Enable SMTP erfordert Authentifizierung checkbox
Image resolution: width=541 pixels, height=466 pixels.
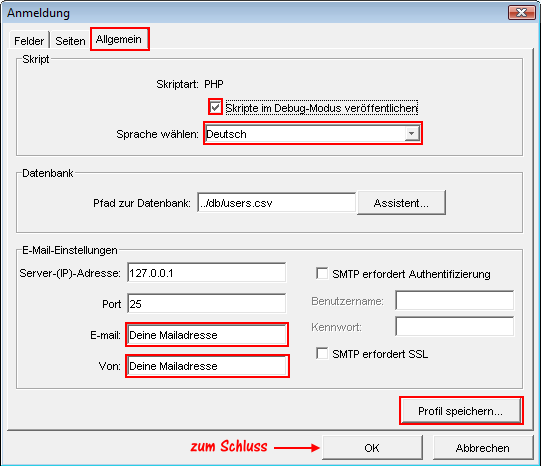point(322,274)
